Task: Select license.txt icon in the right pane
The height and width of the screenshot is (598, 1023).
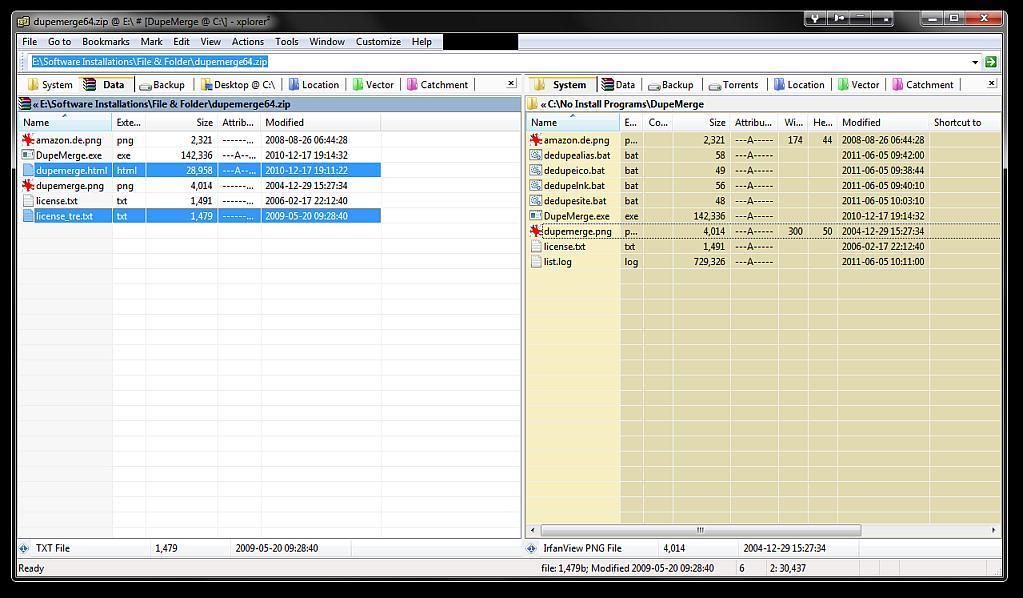Action: click(x=536, y=247)
